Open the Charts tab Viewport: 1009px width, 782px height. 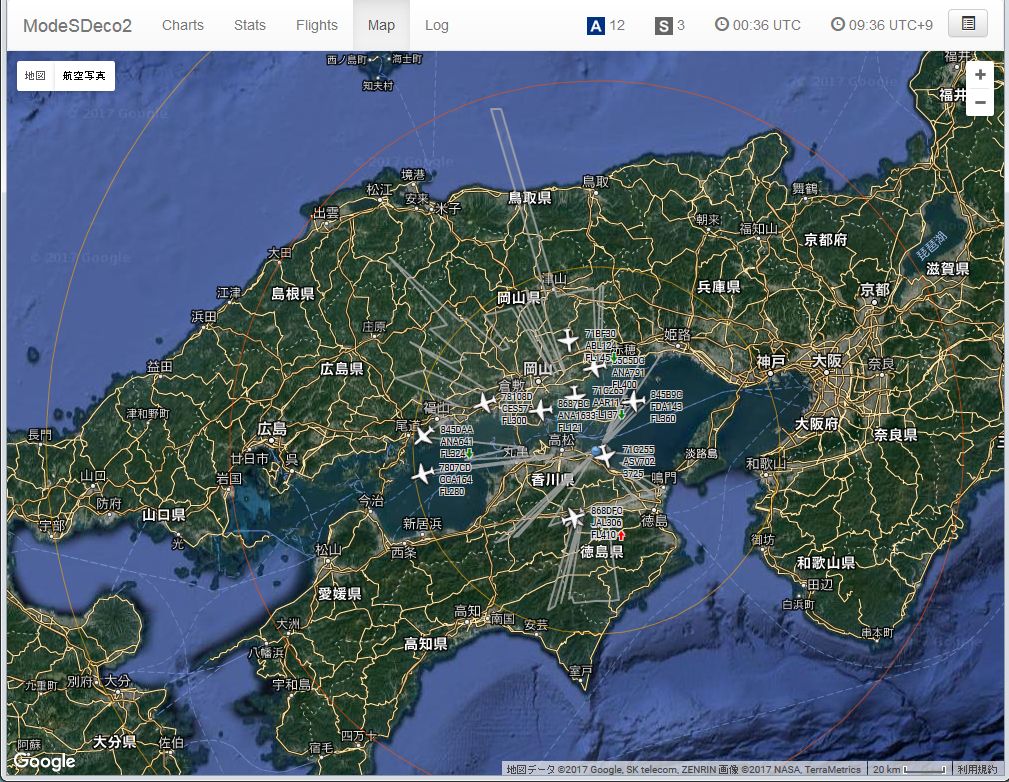pyautogui.click(x=183, y=25)
